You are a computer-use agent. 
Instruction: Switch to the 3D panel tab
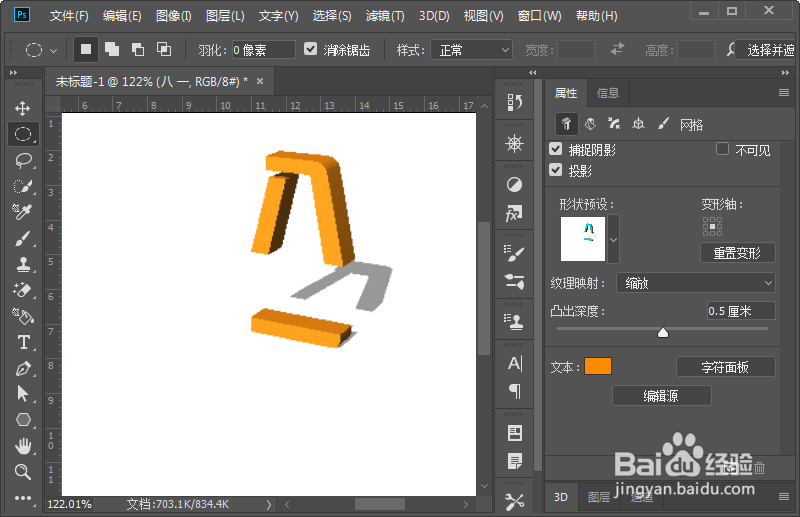[x=561, y=497]
